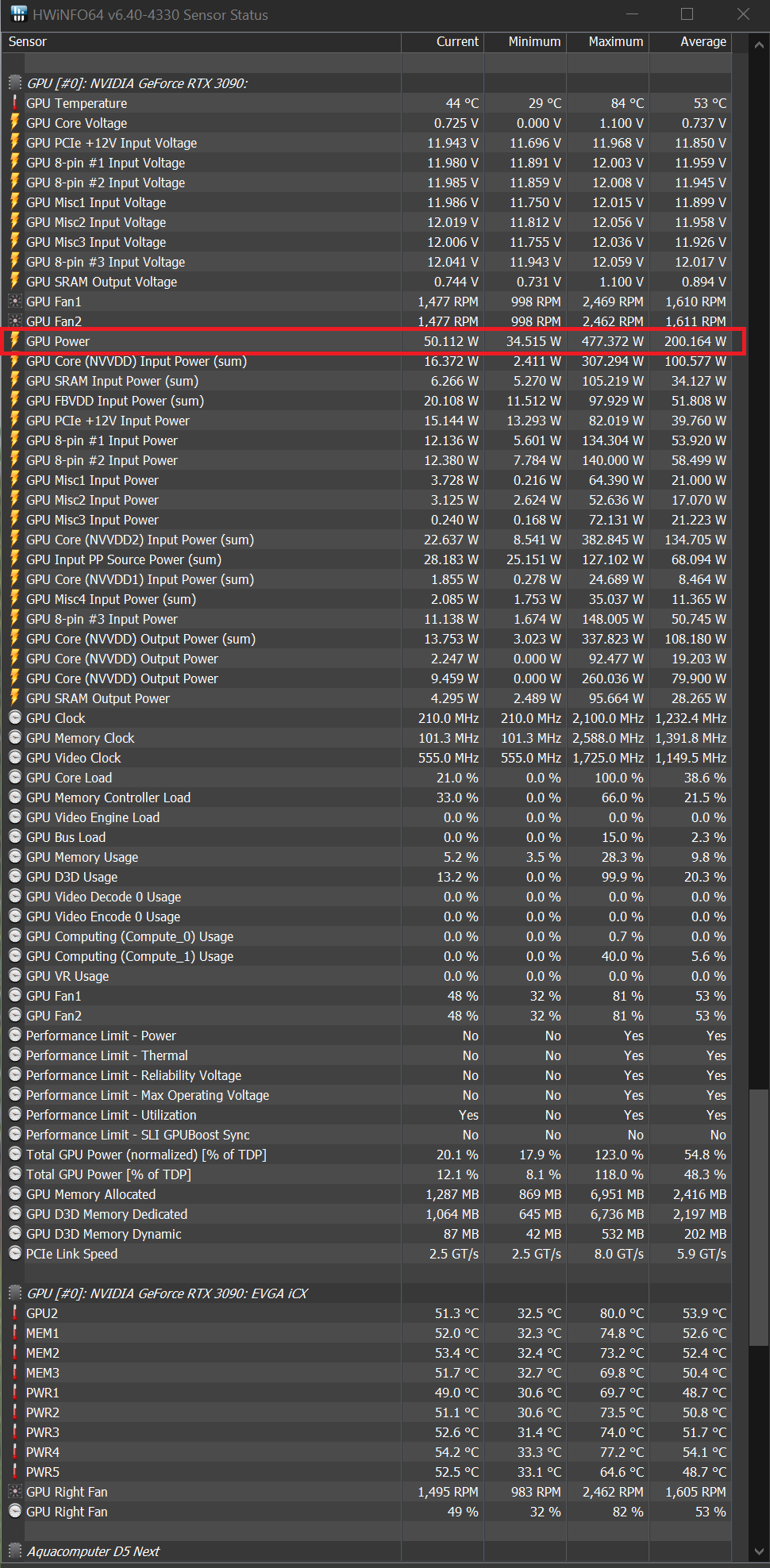
Task: Click the icon beside GPU VR Usage
Action: coord(14,976)
